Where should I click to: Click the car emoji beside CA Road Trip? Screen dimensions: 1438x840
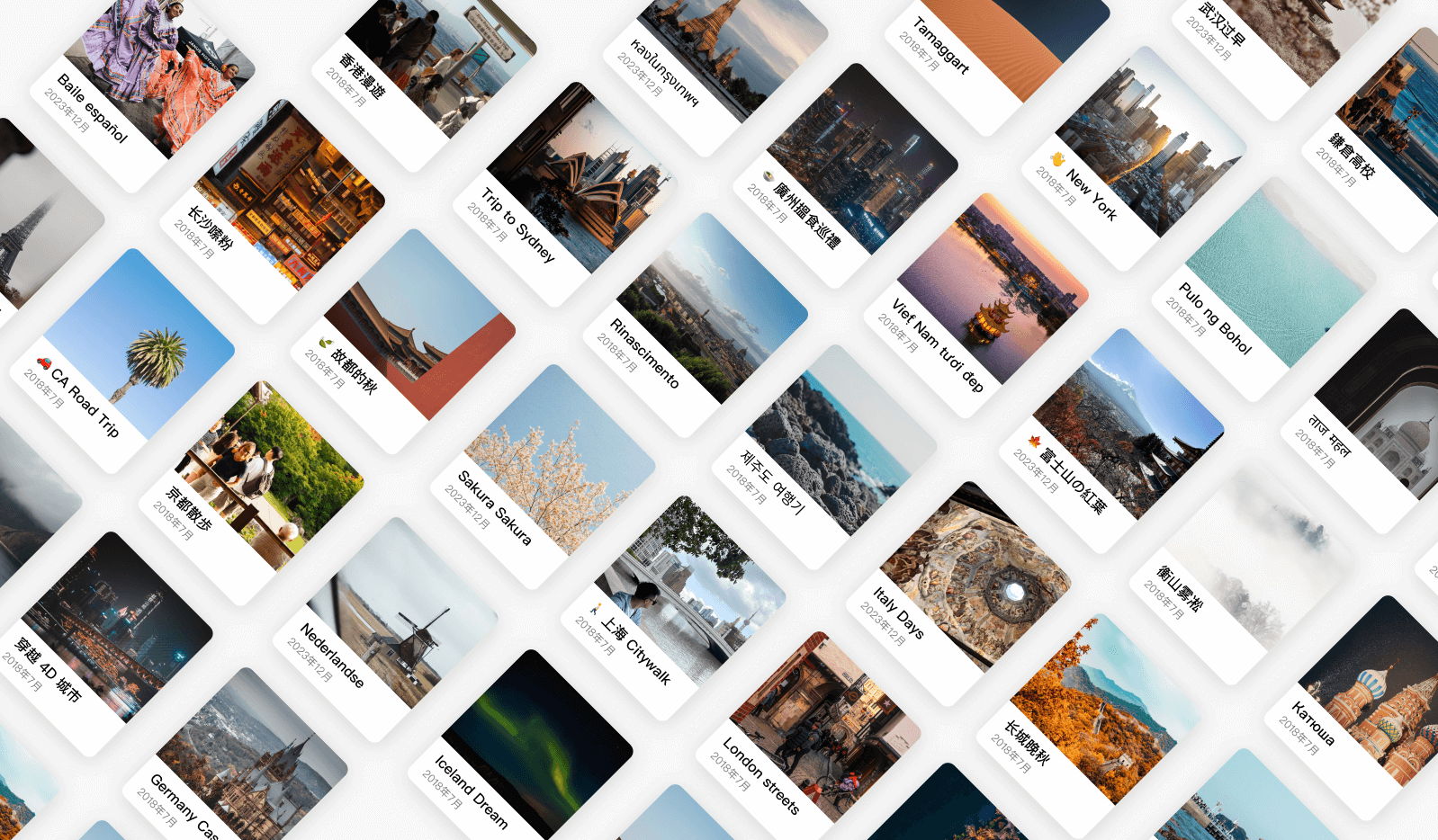(x=43, y=363)
